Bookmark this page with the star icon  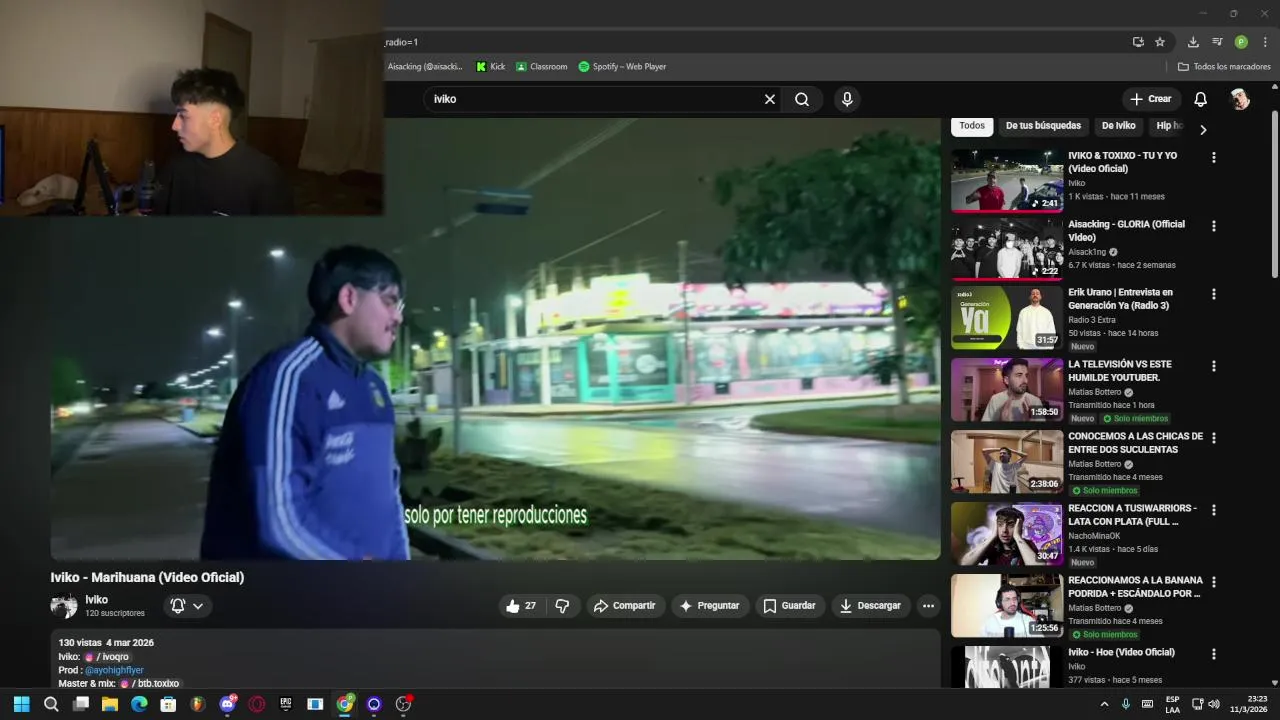(1160, 42)
